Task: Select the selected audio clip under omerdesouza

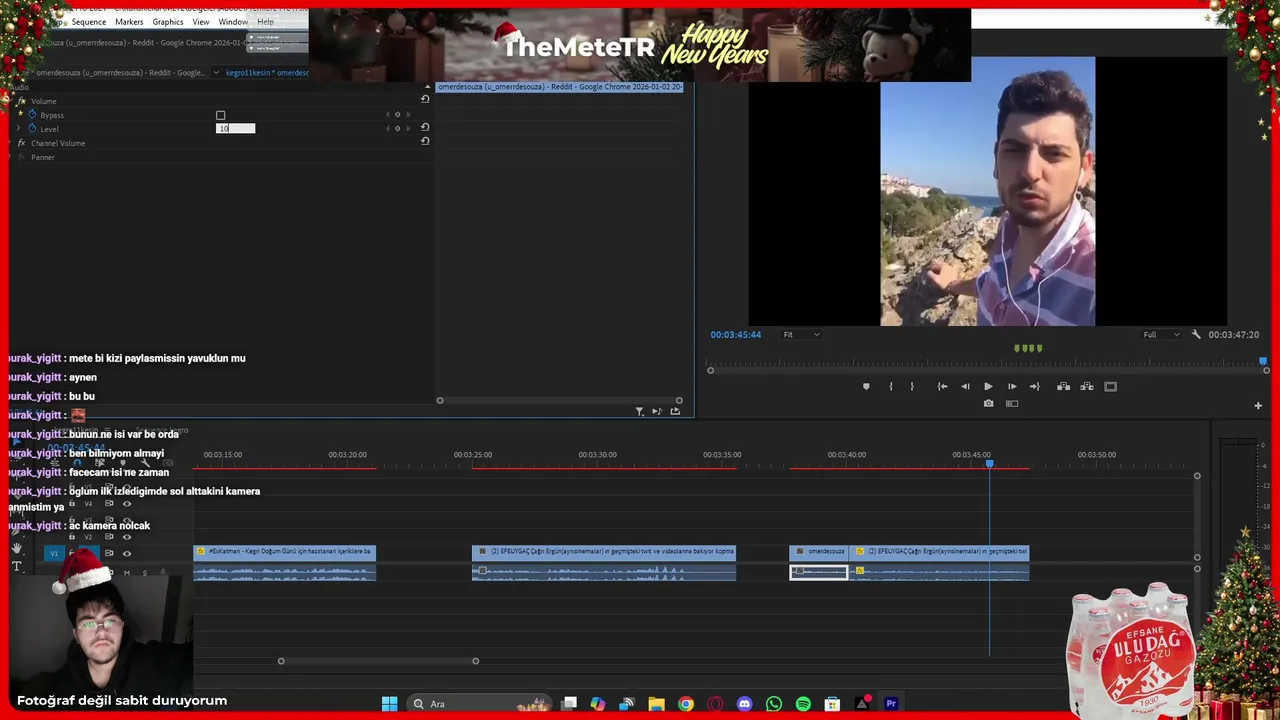Action: tap(819, 572)
